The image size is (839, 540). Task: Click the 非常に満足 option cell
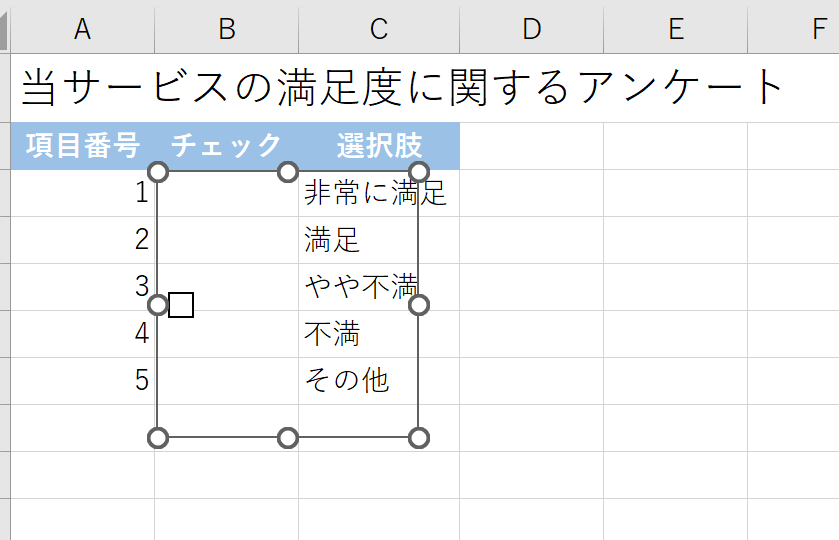coord(375,193)
